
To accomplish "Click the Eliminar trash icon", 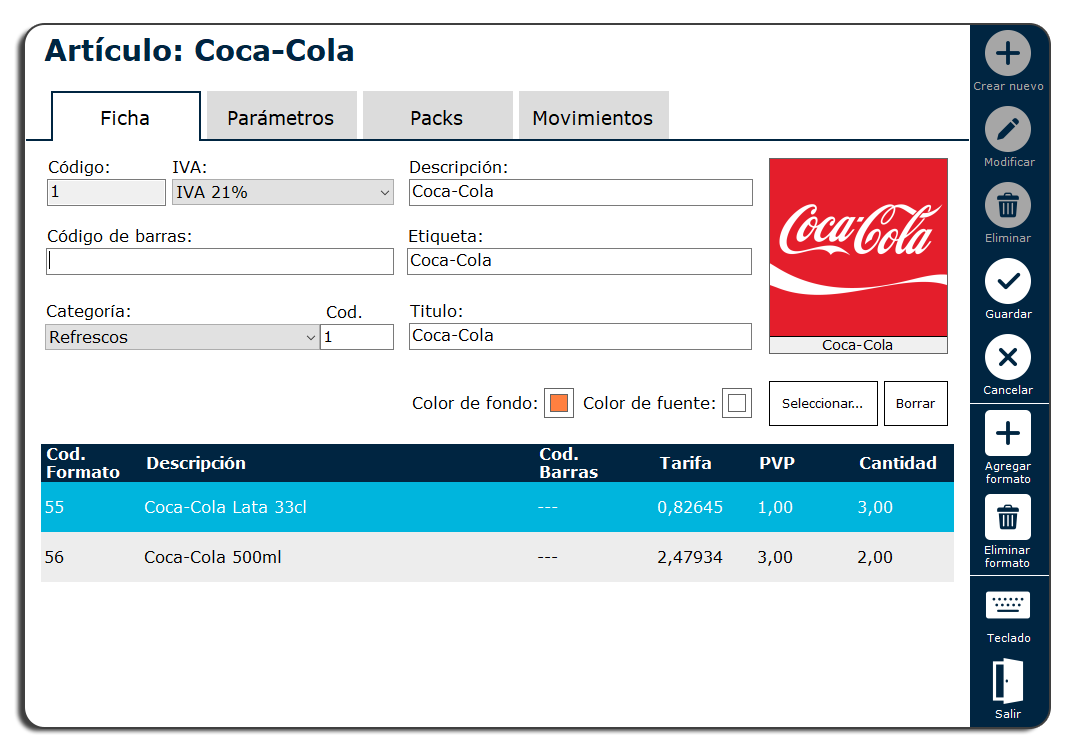I will click(1008, 205).
